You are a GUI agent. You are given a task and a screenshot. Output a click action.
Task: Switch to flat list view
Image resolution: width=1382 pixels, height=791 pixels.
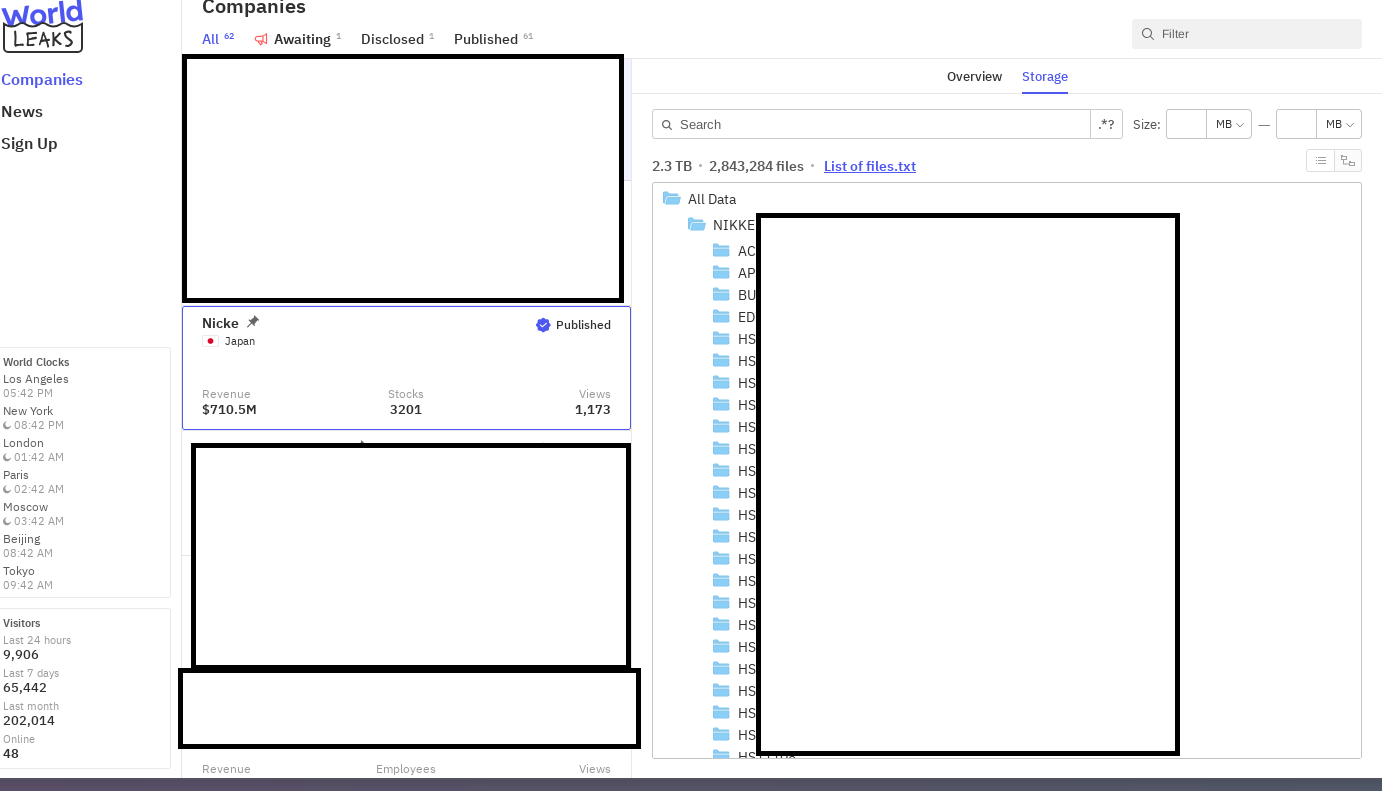pos(1320,160)
